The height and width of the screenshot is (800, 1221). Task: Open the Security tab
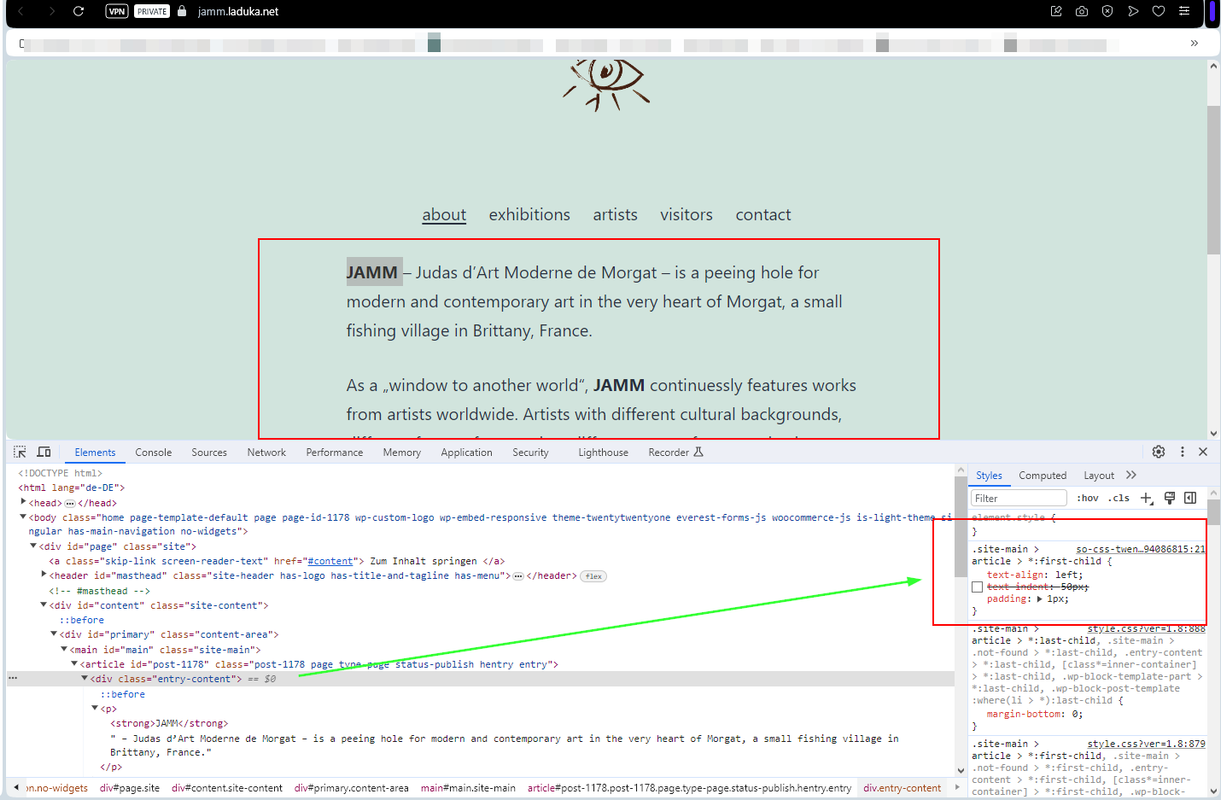click(530, 452)
